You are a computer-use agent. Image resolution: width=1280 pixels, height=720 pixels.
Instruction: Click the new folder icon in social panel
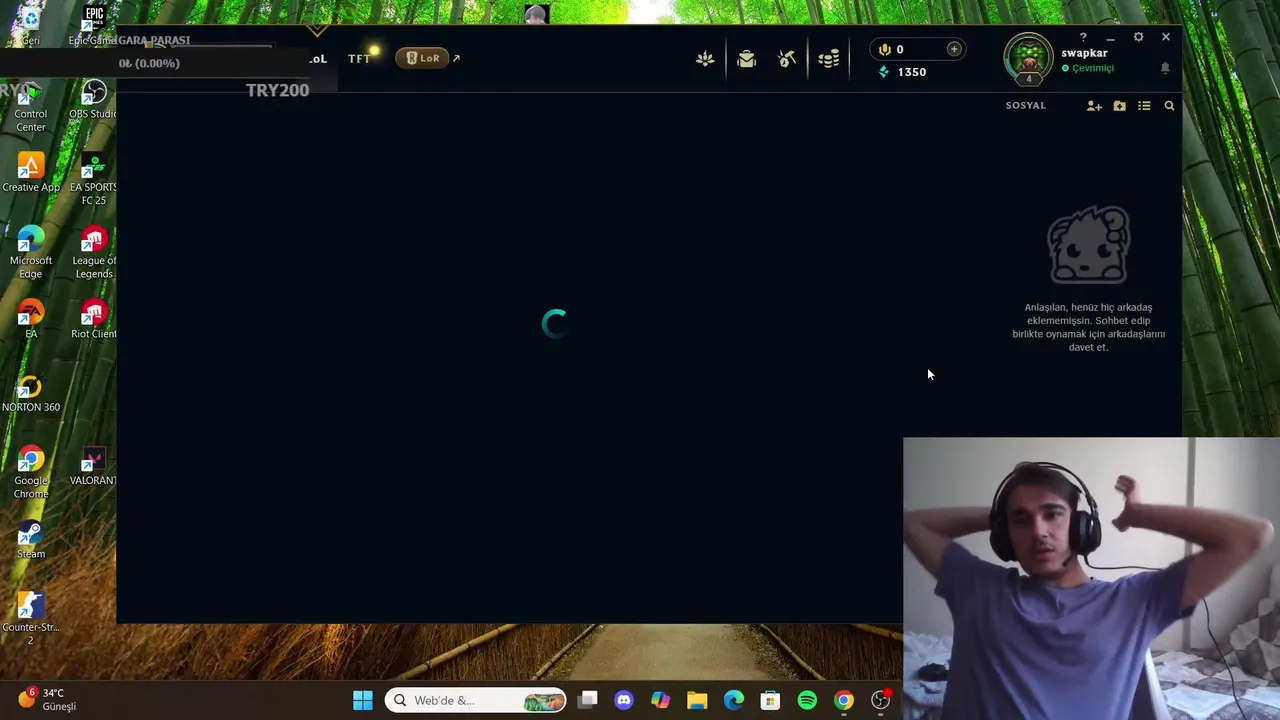click(x=1119, y=106)
